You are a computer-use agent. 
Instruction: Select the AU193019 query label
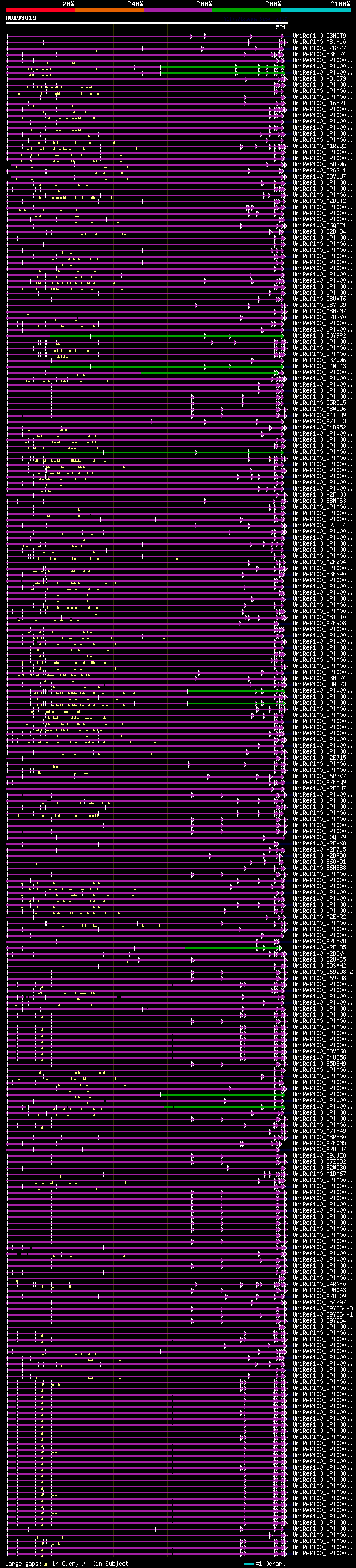(21, 18)
